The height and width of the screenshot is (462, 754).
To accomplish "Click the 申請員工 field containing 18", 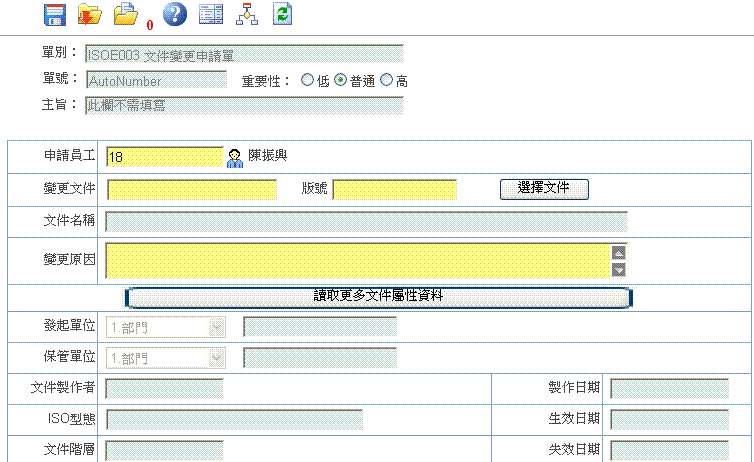I will 164,157.
